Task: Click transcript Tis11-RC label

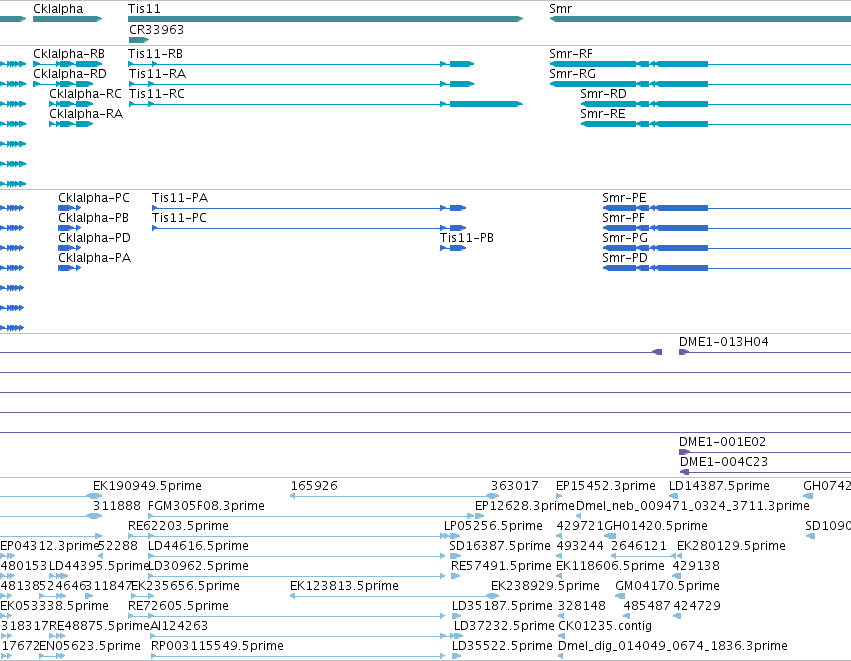Action: coord(157,94)
